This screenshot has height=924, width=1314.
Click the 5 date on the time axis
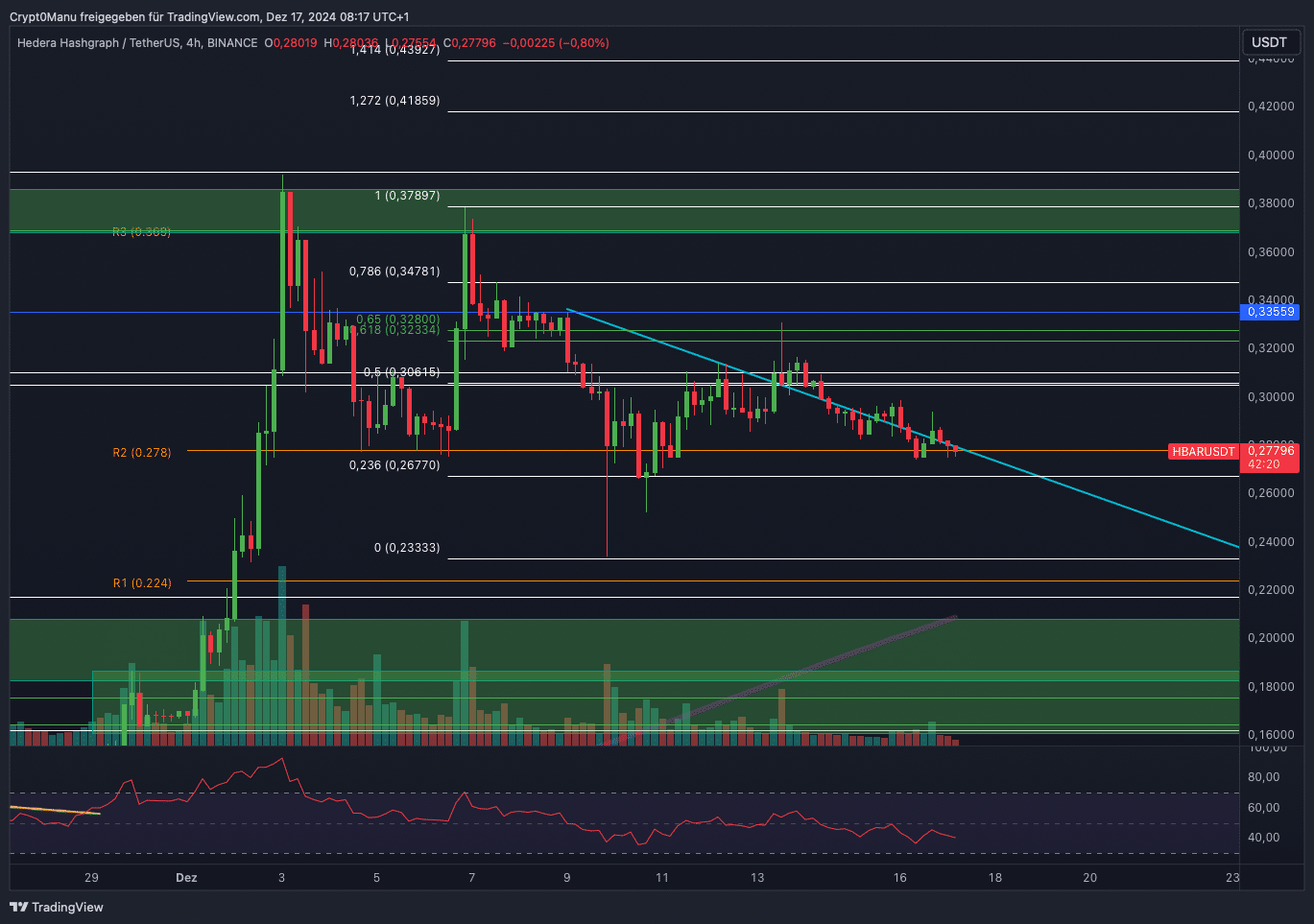click(376, 877)
